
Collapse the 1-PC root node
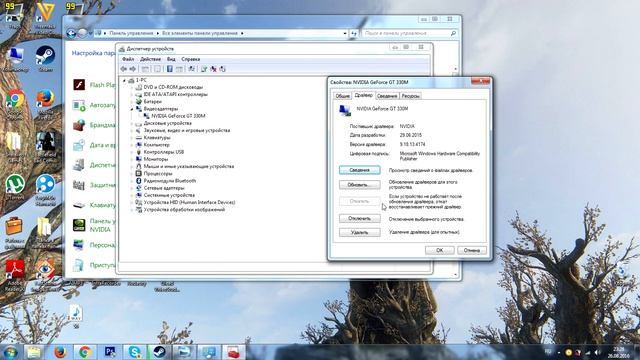[x=124, y=80]
